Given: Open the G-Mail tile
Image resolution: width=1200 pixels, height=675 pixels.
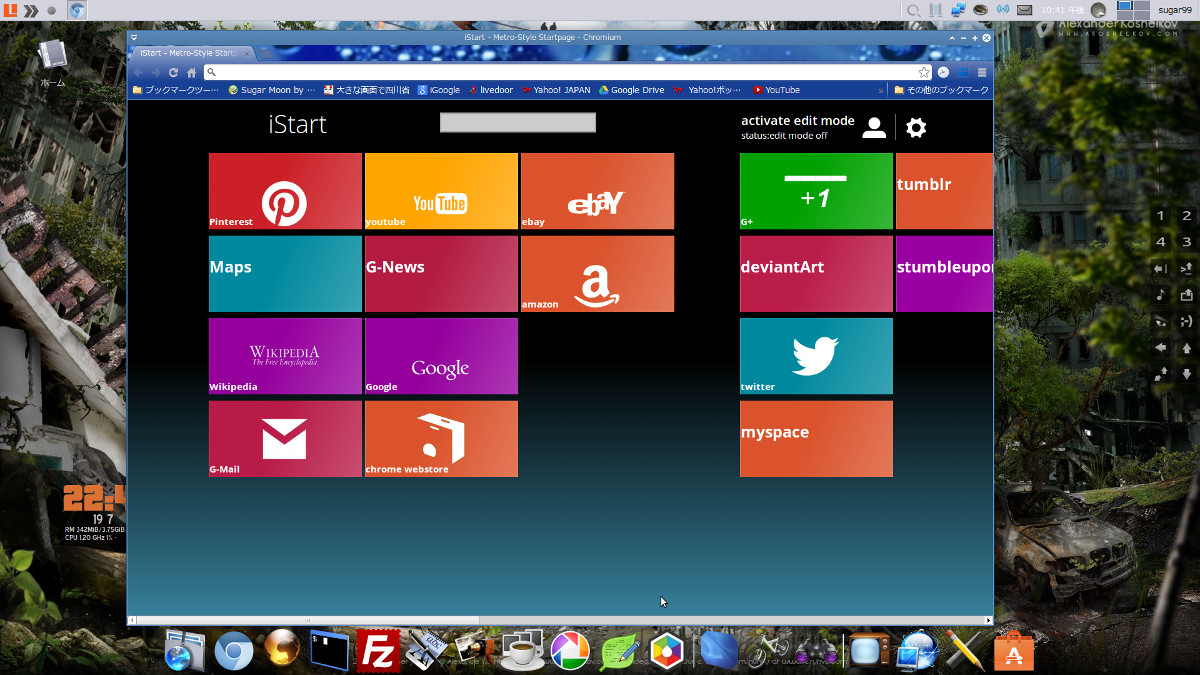Looking at the screenshot, I should pos(285,439).
